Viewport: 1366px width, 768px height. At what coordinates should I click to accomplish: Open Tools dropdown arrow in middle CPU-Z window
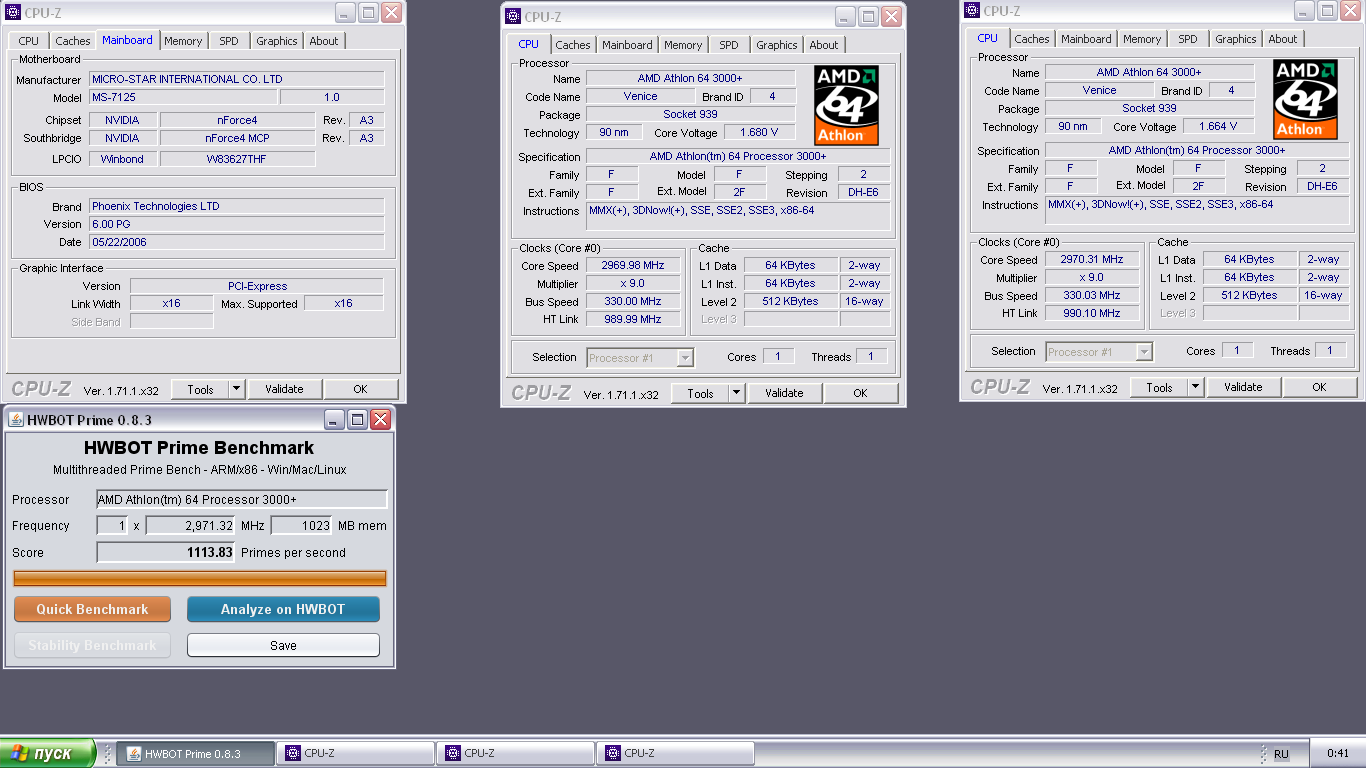736,393
